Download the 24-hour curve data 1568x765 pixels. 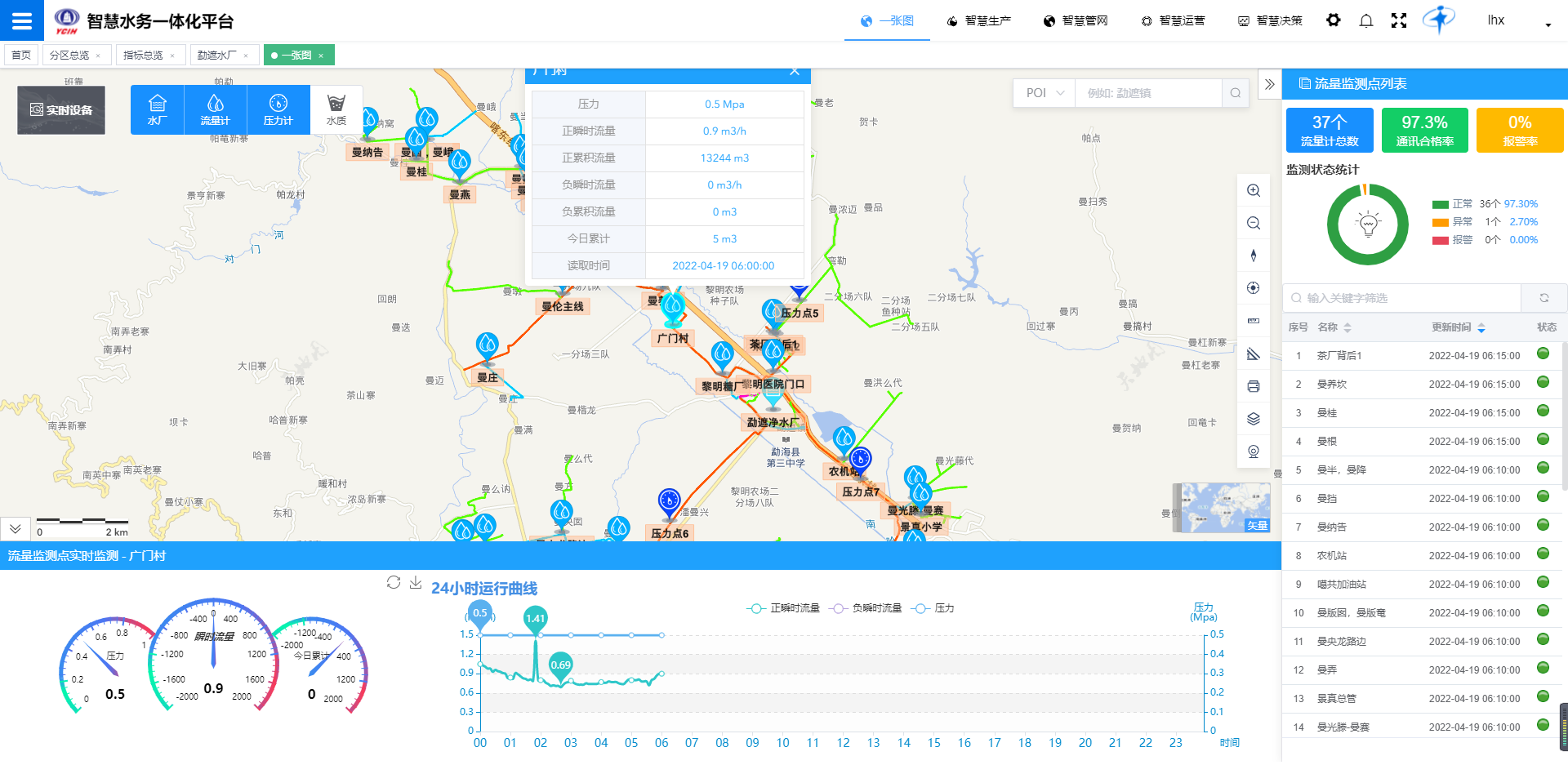click(415, 582)
